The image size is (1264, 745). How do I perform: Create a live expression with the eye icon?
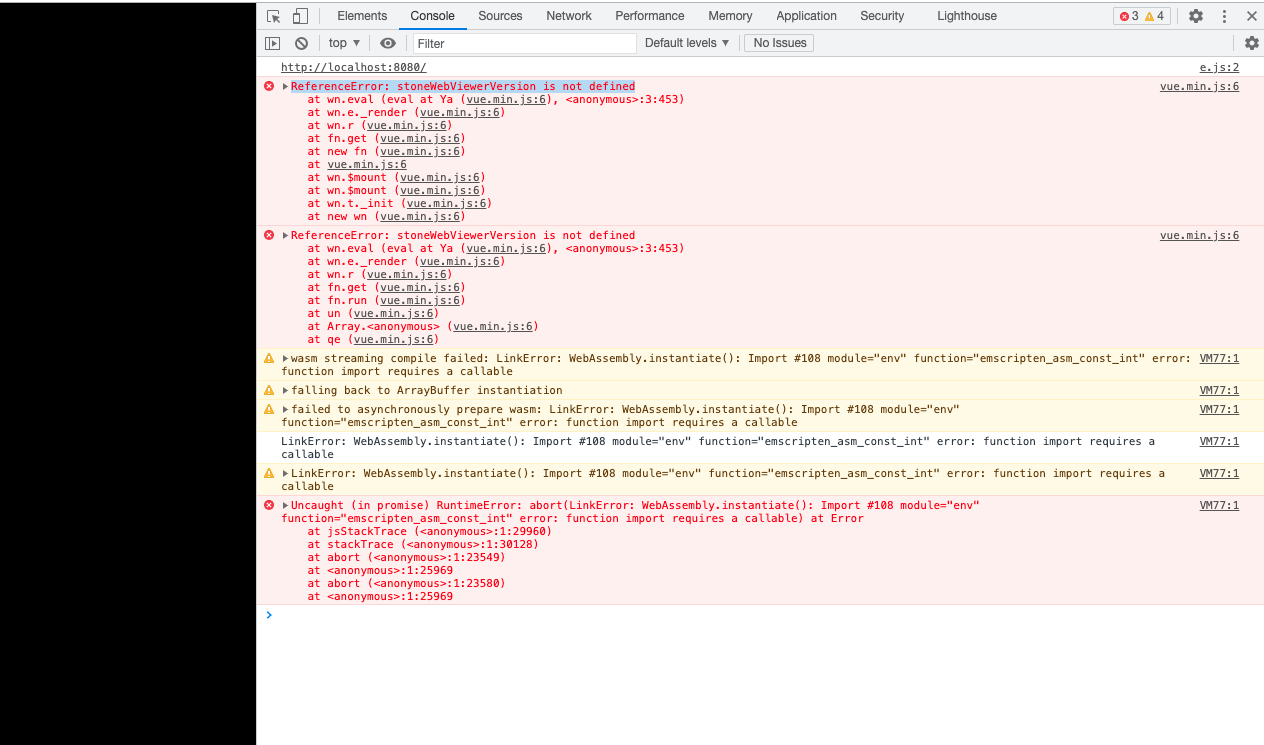388,43
